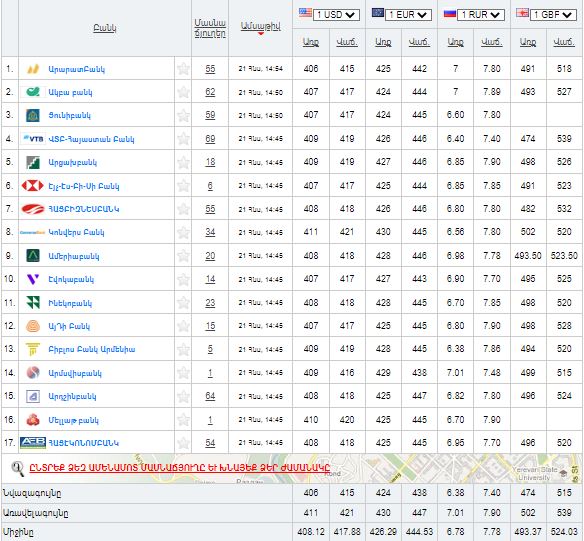This screenshot has width=584, height=541.
Task: Open the 1 EUR currency dropdown
Action: [409, 15]
